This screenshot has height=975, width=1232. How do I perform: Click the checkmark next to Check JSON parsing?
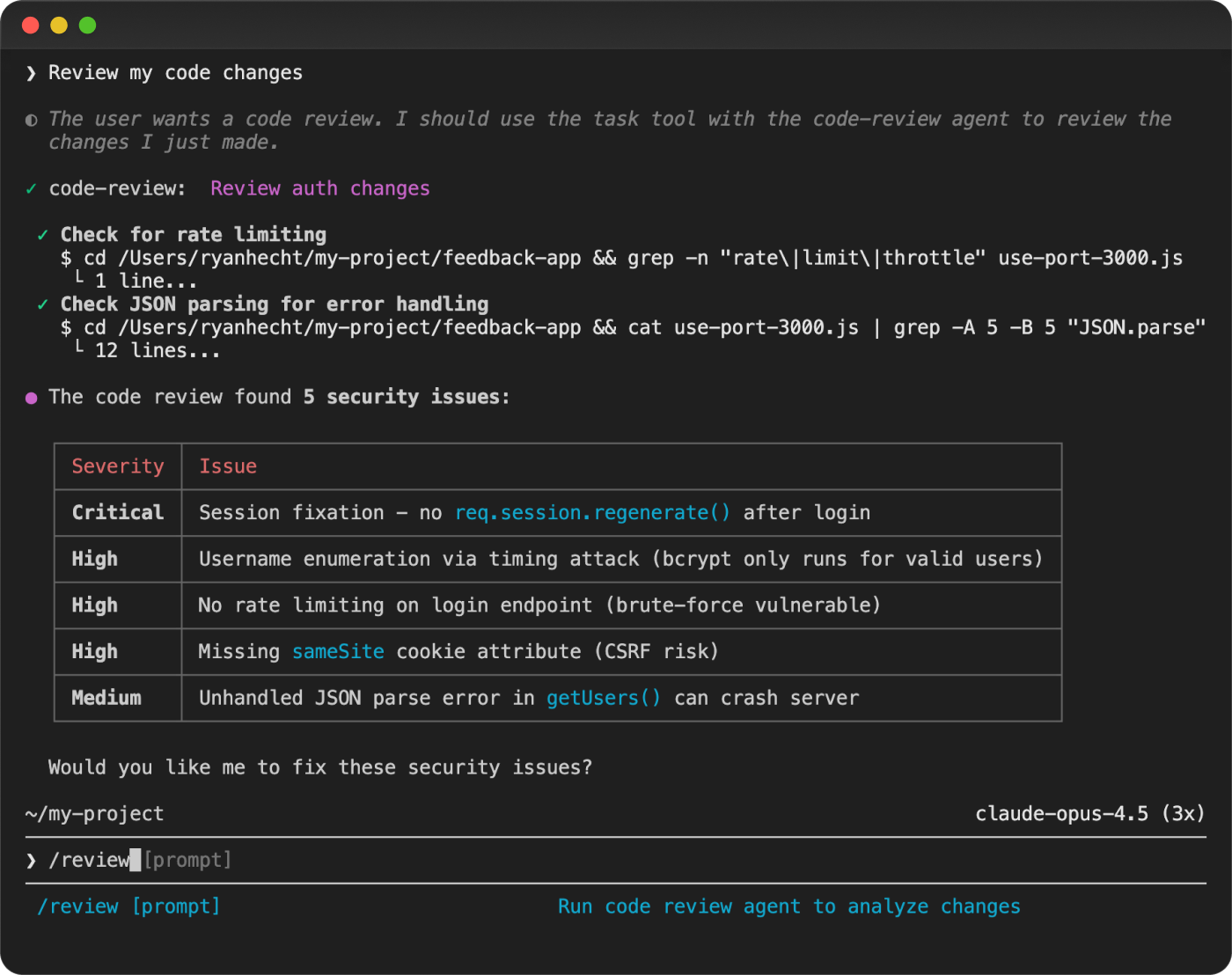click(x=42, y=304)
